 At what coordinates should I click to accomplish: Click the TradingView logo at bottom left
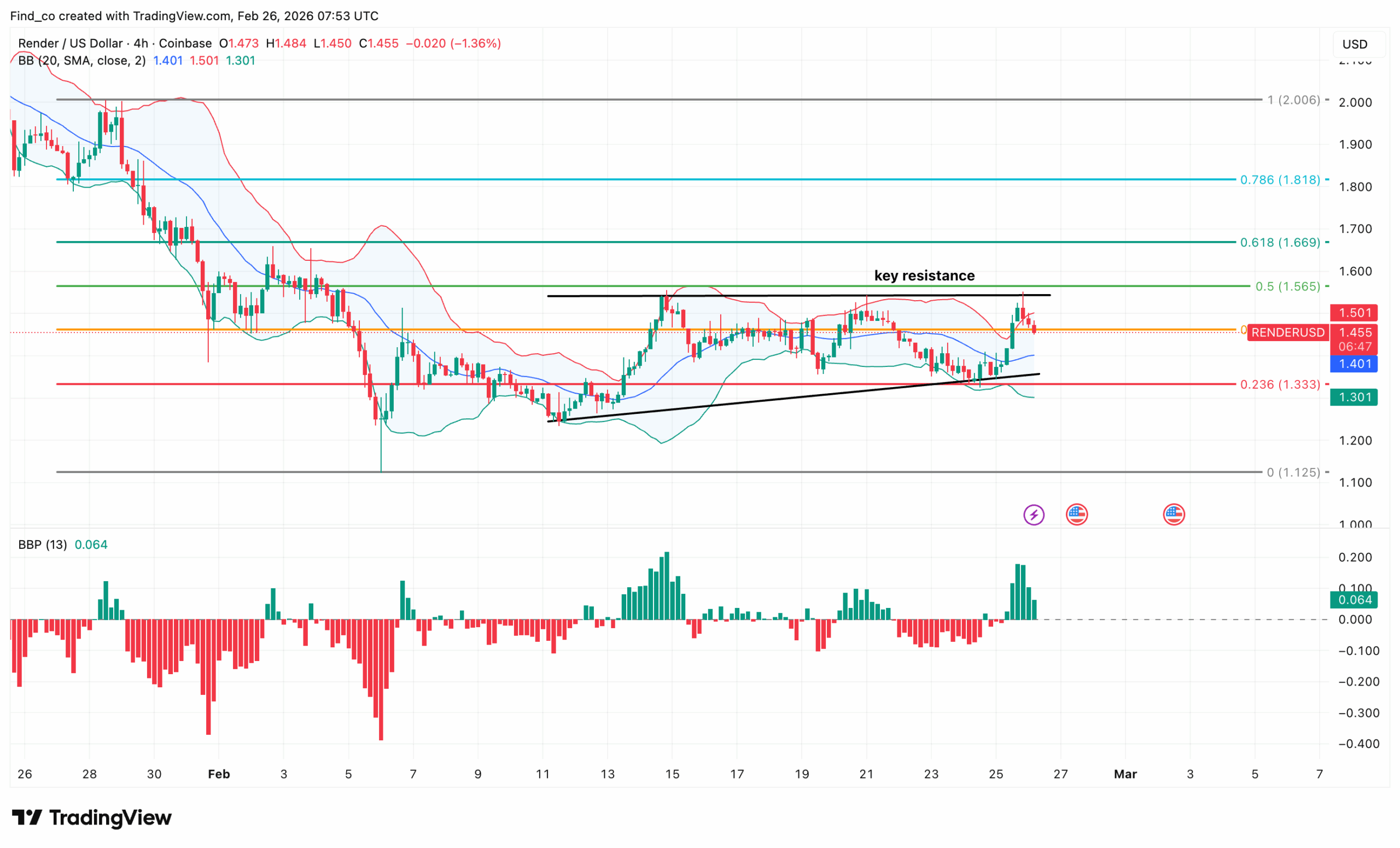(91, 817)
